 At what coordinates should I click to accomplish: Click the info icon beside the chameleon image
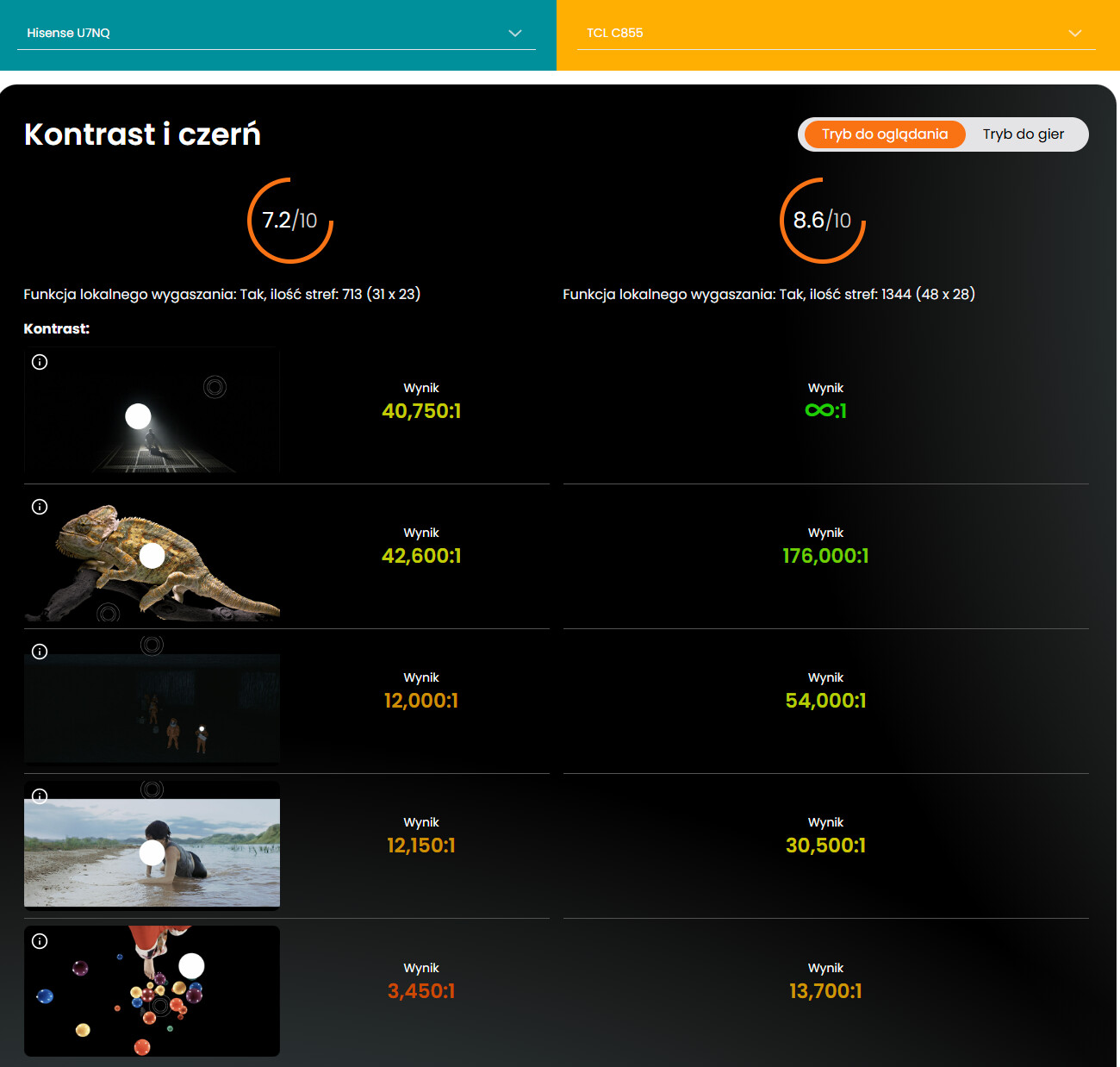40,507
